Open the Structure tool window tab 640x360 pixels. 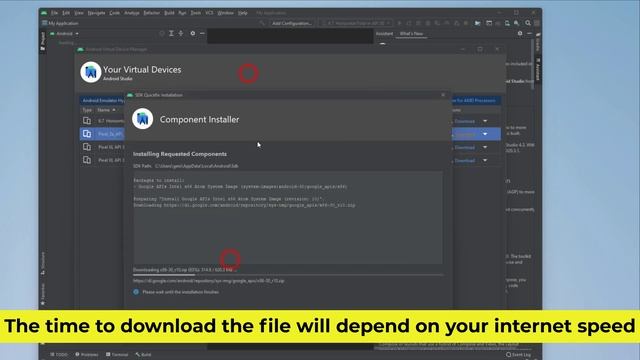pyautogui.click(x=43, y=263)
